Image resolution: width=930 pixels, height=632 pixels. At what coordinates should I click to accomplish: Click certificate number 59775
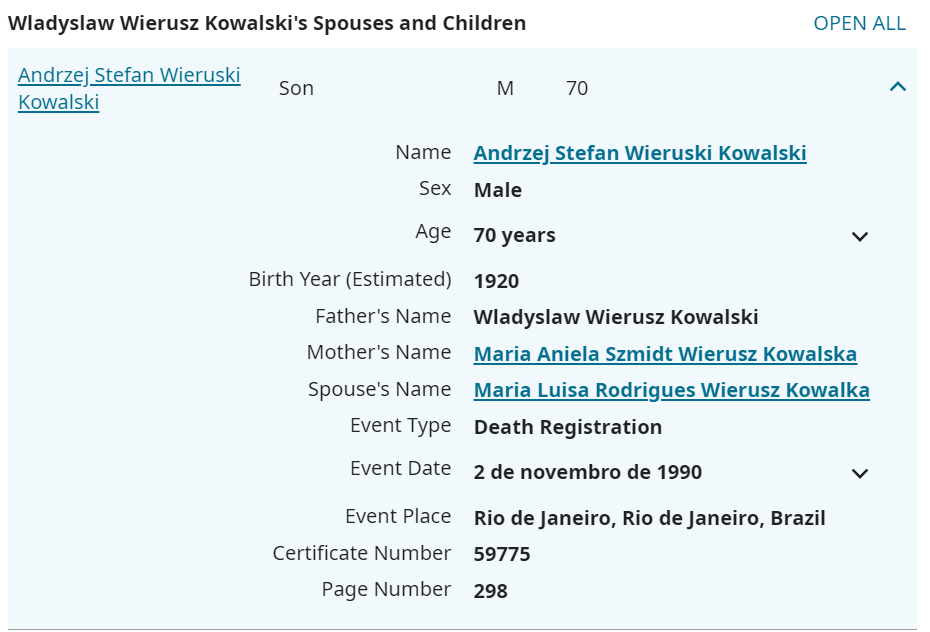coord(502,554)
